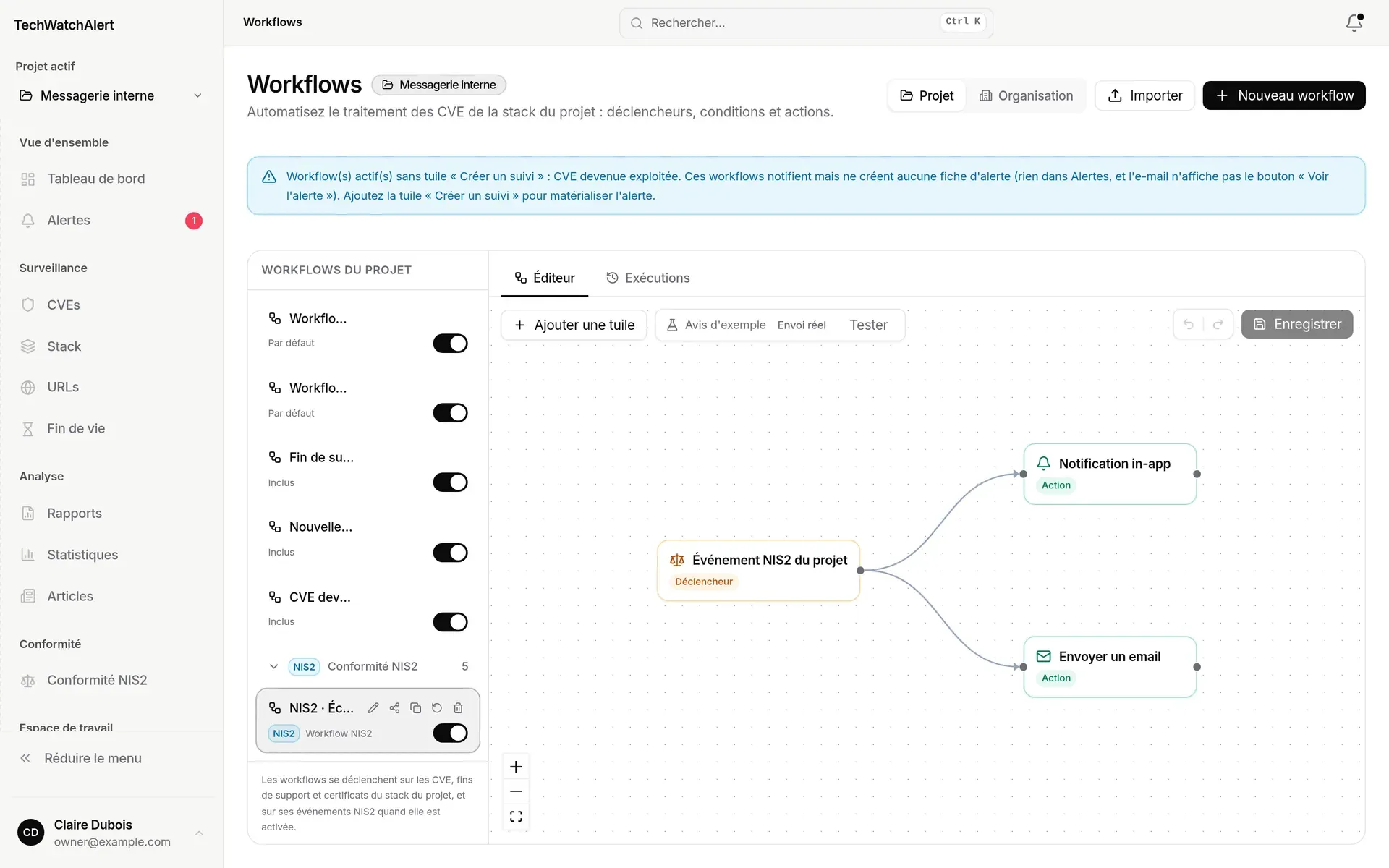Image resolution: width=1389 pixels, height=868 pixels.
Task: Open Tableau de bord in the sidebar
Action: 111,179
